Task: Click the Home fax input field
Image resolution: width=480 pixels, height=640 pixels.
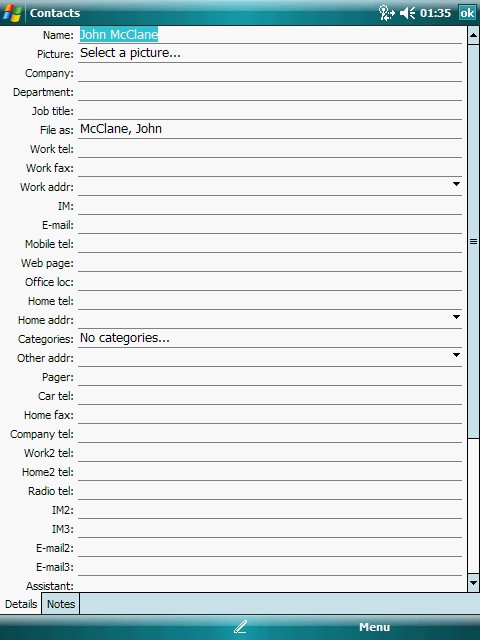Action: coord(270,414)
